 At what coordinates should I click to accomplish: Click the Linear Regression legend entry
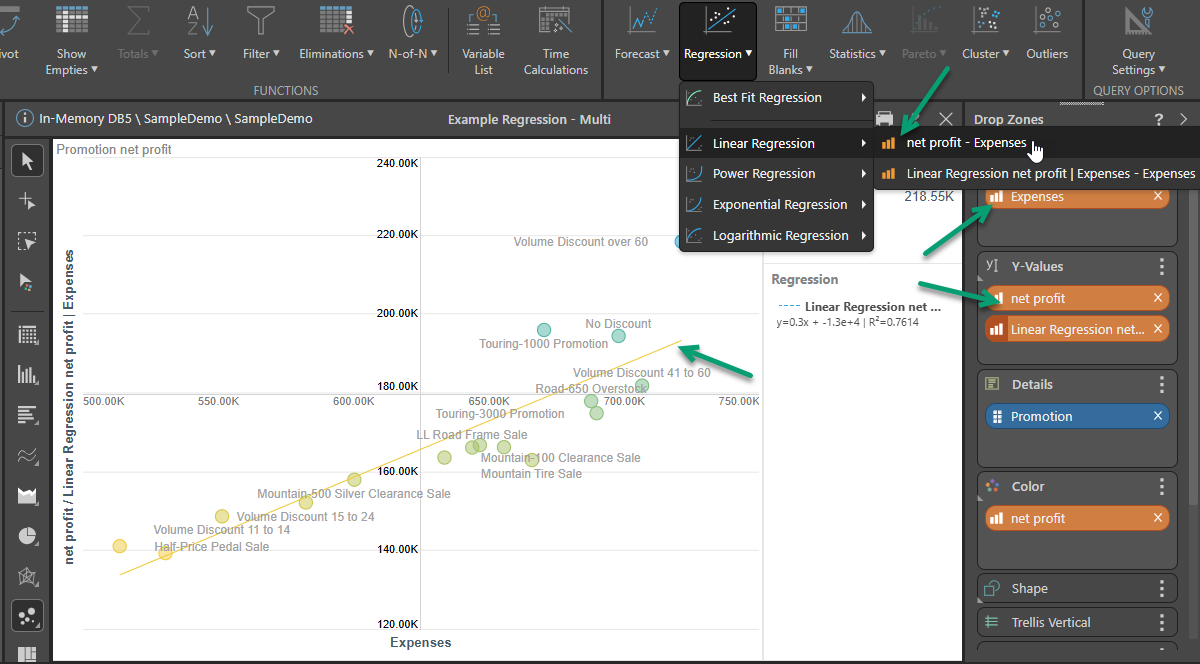(x=860, y=307)
